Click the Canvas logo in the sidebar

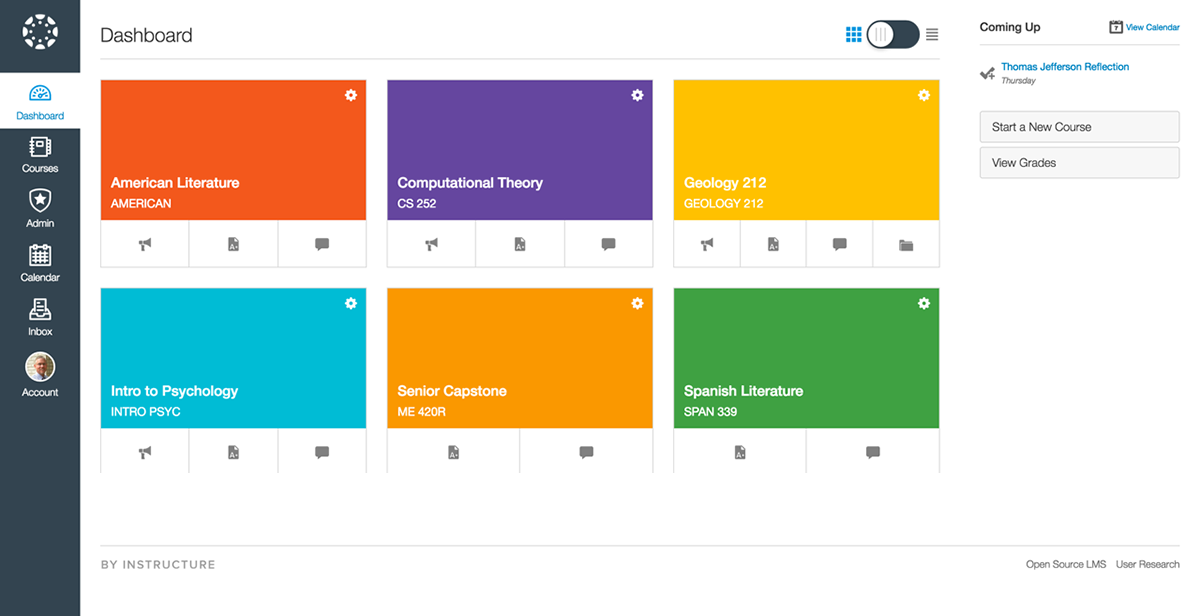click(40, 33)
